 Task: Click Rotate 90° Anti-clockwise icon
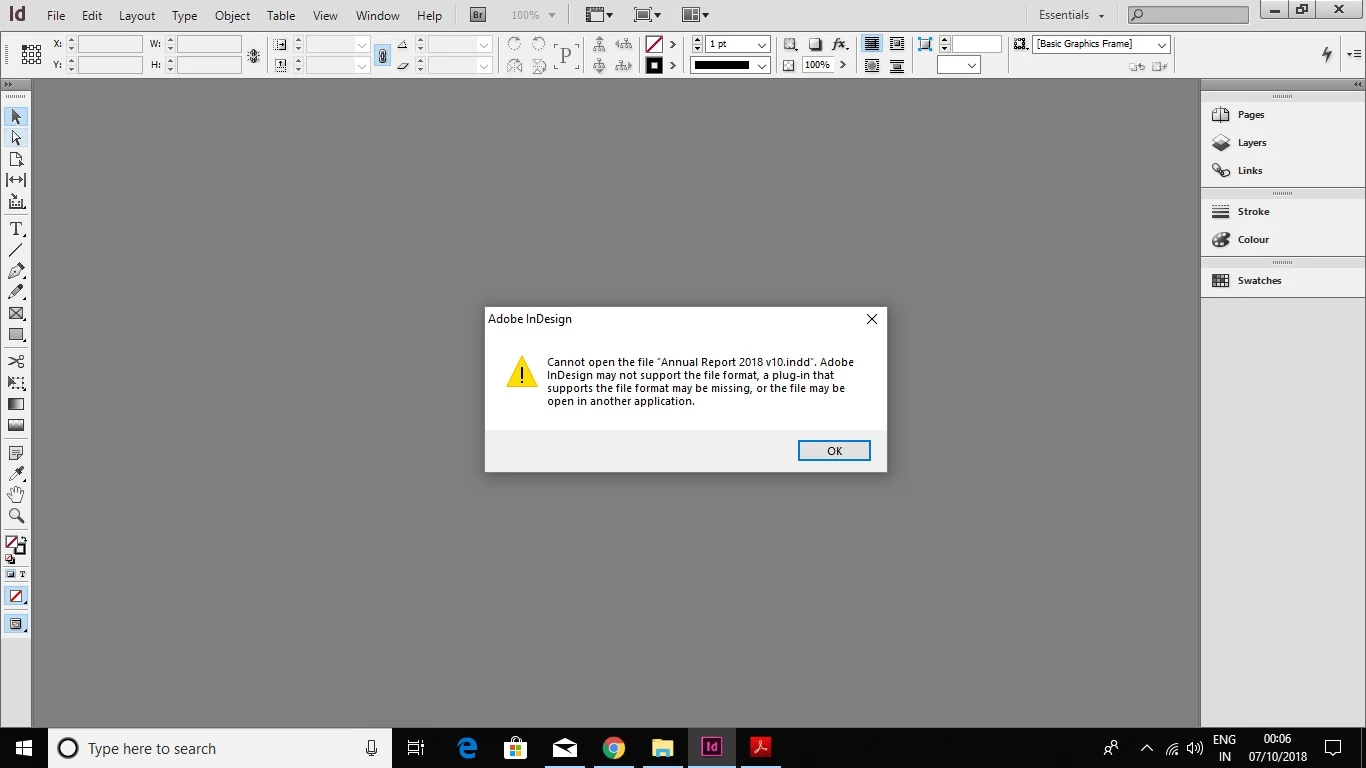click(x=539, y=44)
